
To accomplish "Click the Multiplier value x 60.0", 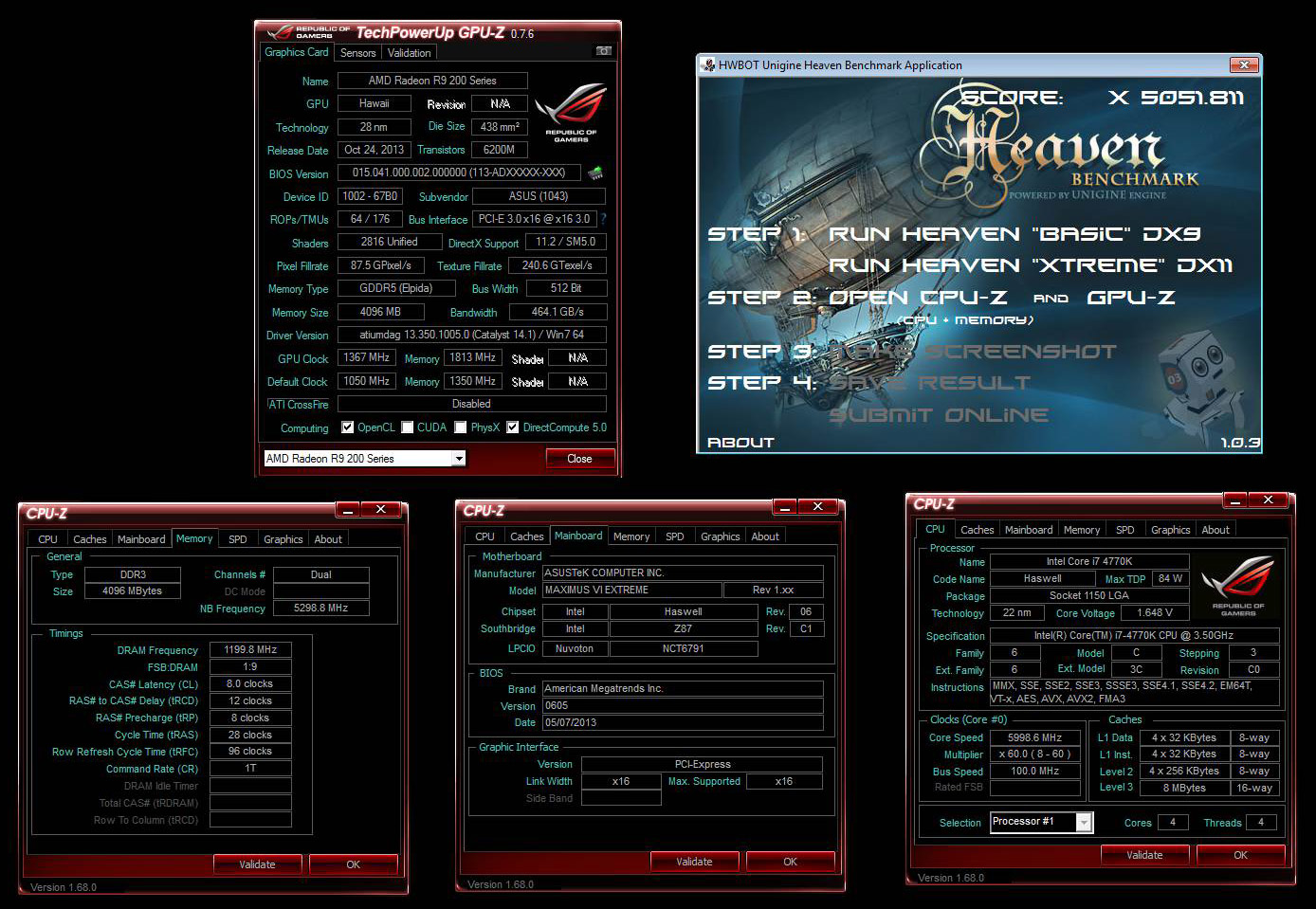I will 1034,754.
